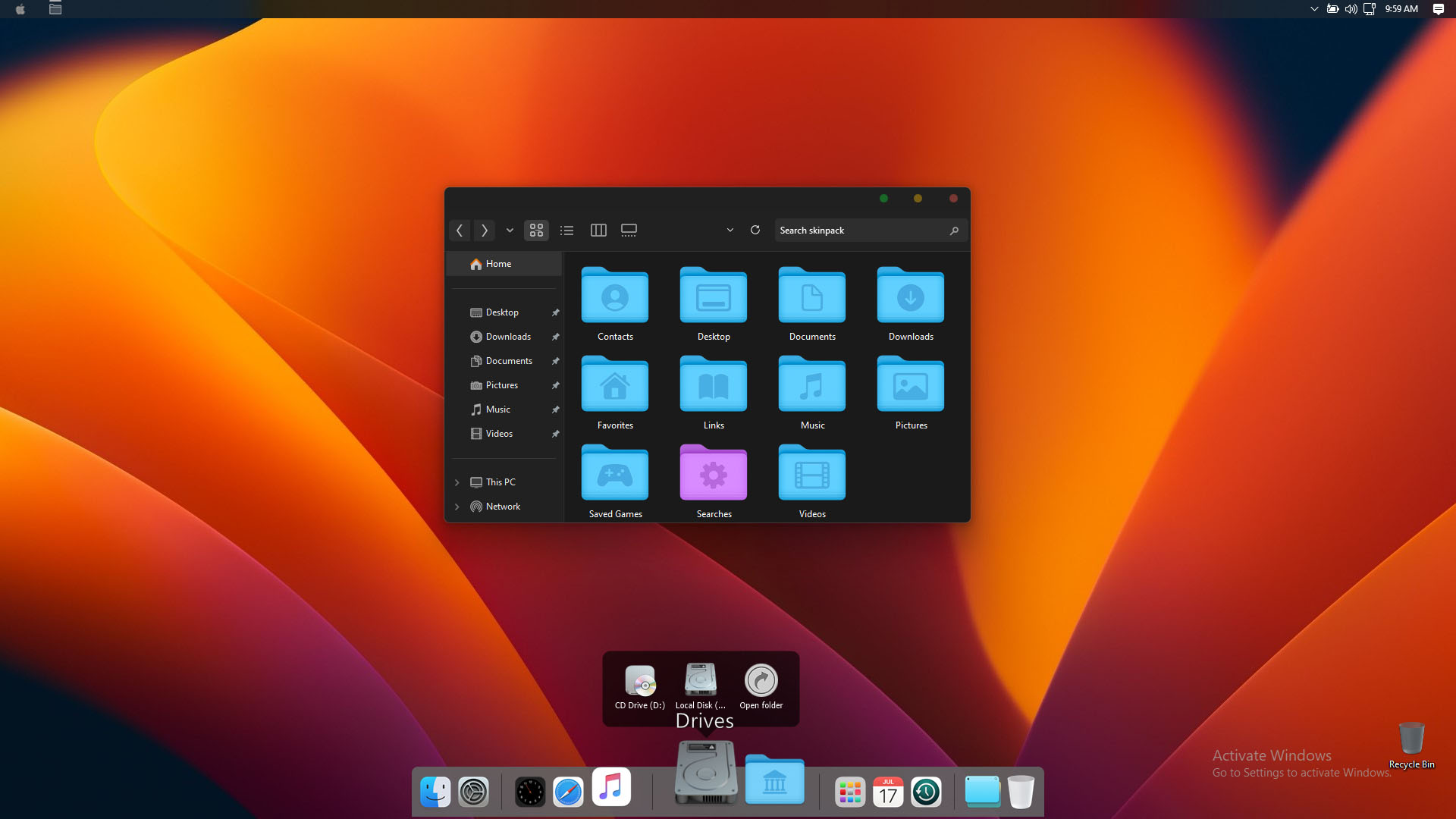
Task: Click the refresh button
Action: [x=755, y=230]
